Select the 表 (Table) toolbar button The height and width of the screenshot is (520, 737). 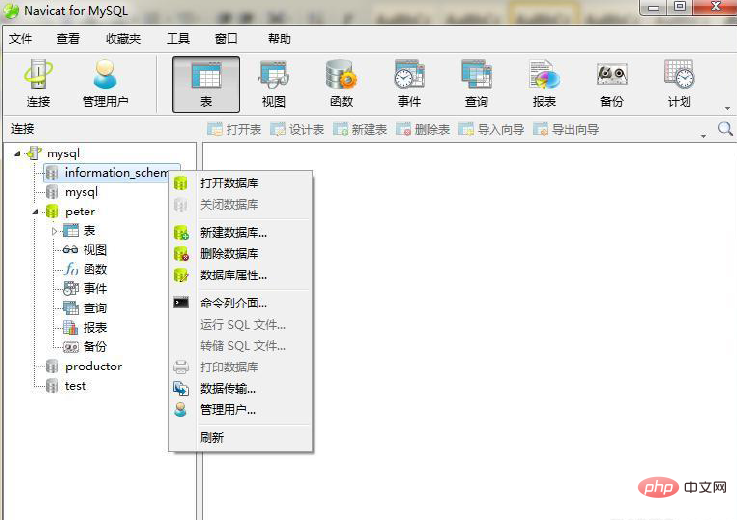[x=206, y=85]
